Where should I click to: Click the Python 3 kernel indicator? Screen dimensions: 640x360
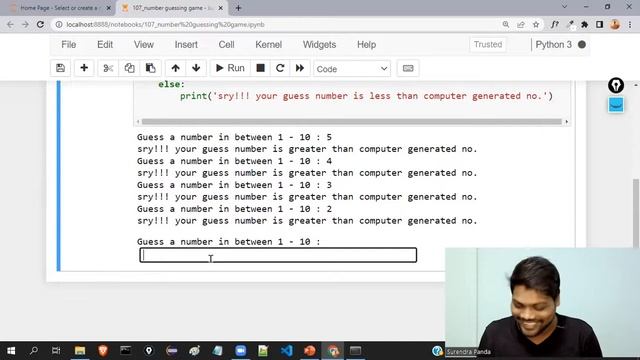click(560, 44)
